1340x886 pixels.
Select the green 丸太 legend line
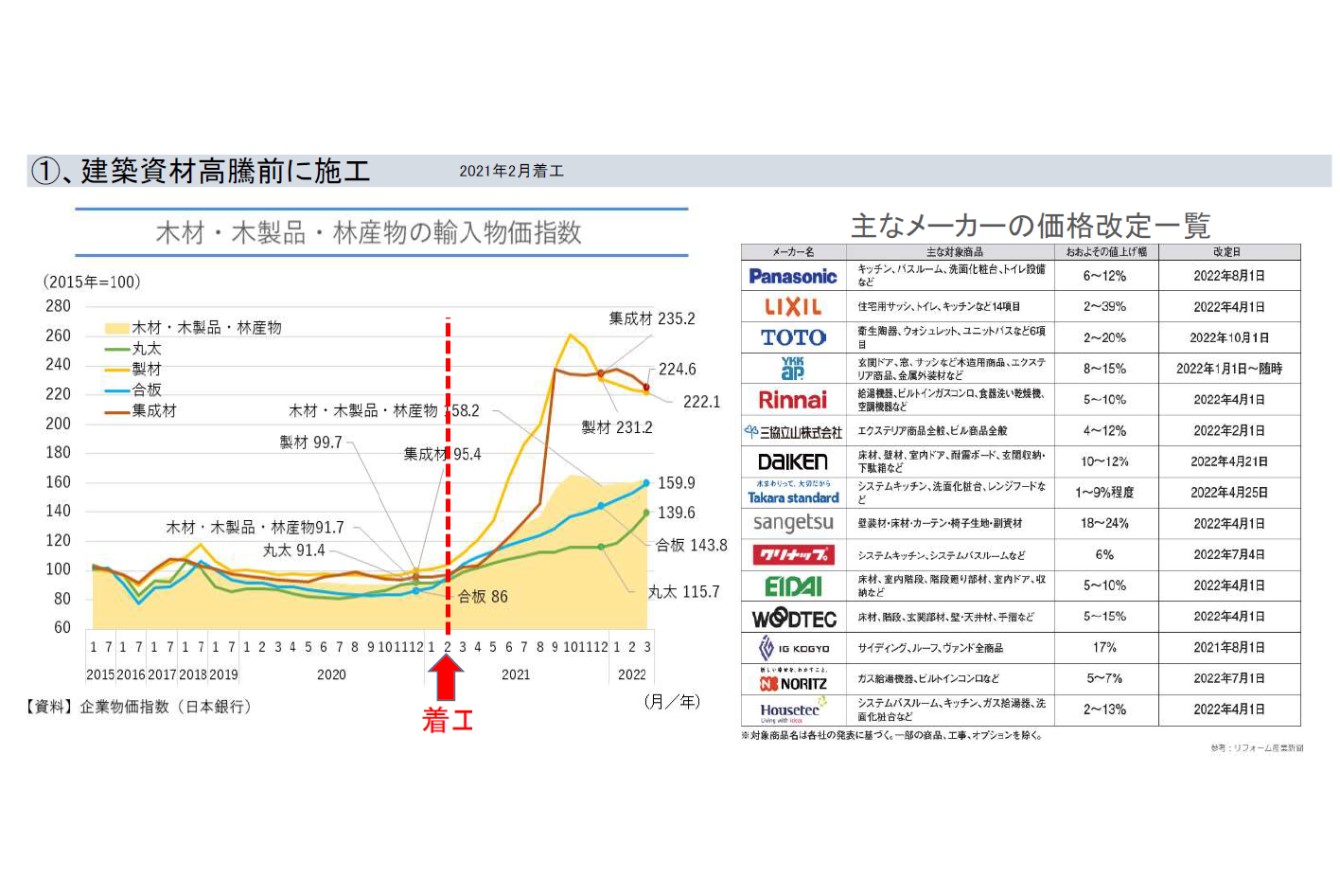pyautogui.click(x=116, y=349)
